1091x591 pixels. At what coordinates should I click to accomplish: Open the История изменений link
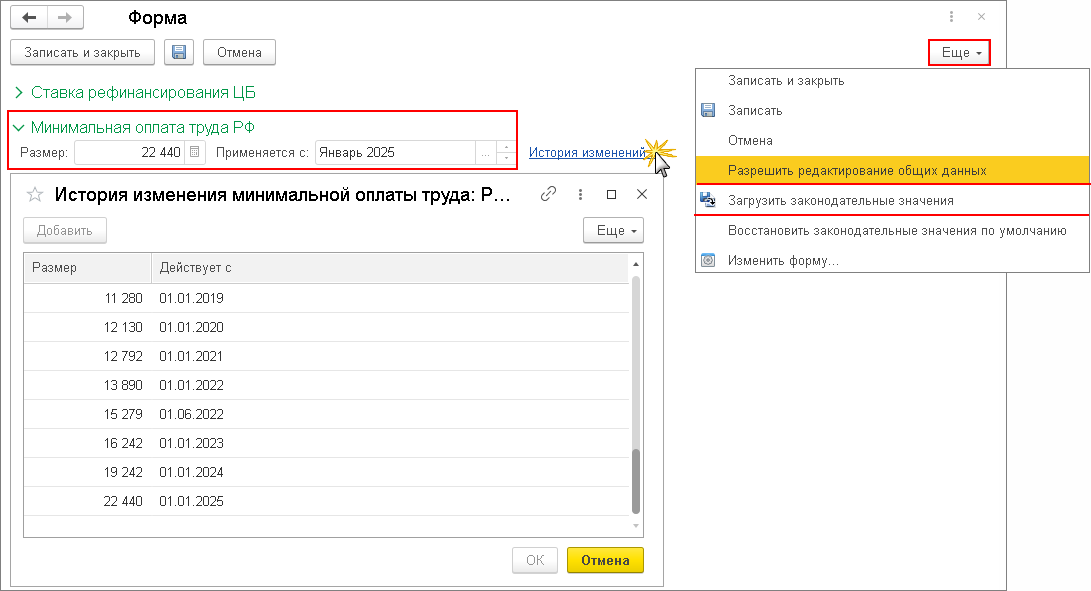(x=587, y=153)
